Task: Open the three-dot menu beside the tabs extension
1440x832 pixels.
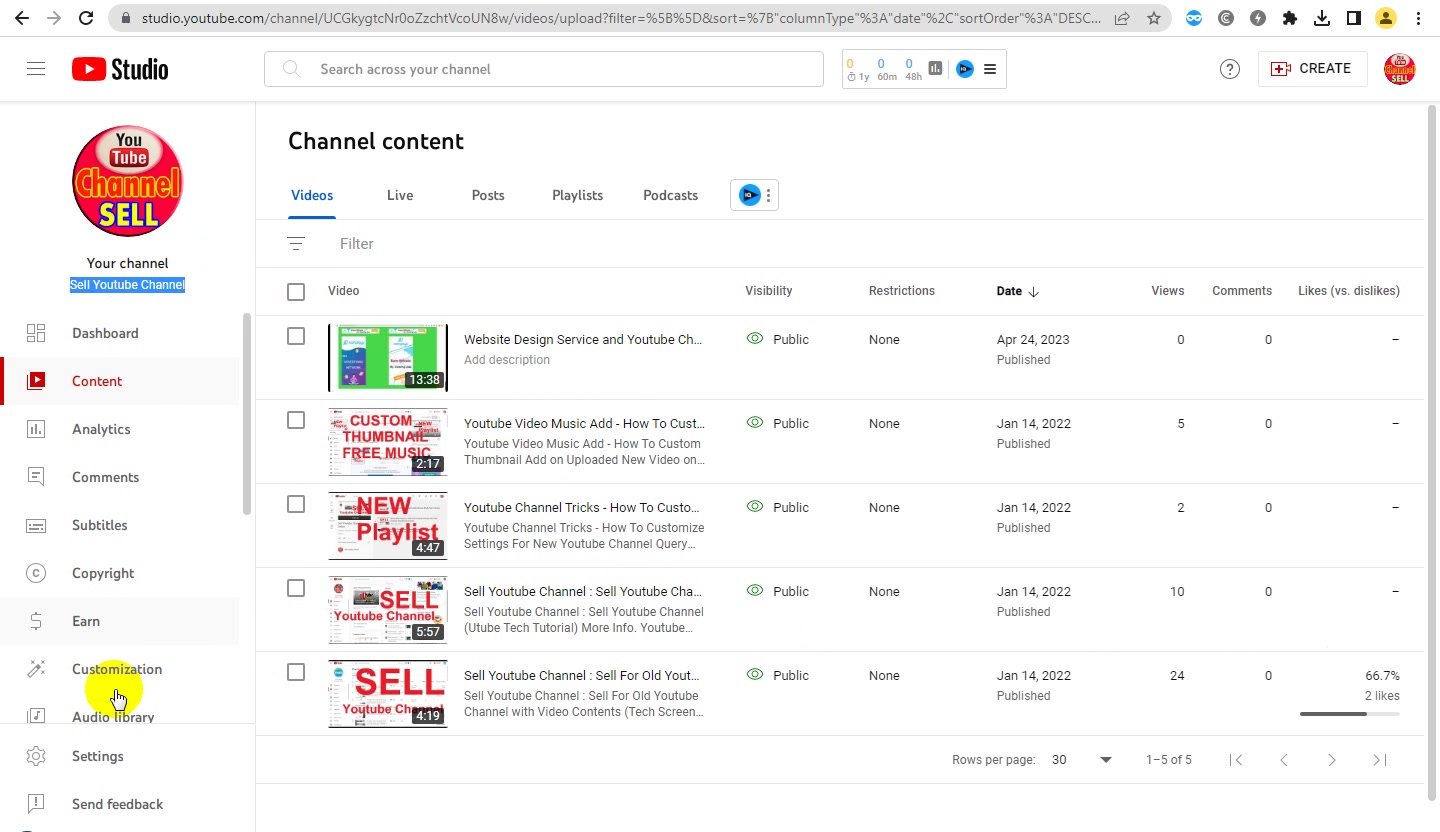Action: 768,195
